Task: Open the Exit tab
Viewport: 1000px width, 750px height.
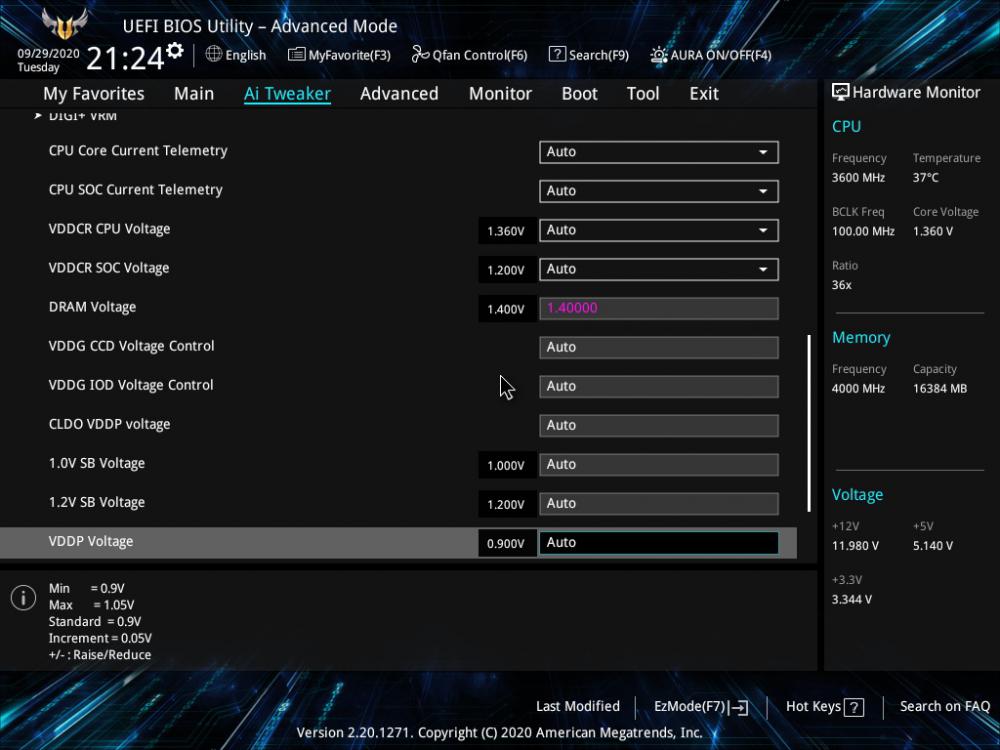Action: [x=704, y=94]
